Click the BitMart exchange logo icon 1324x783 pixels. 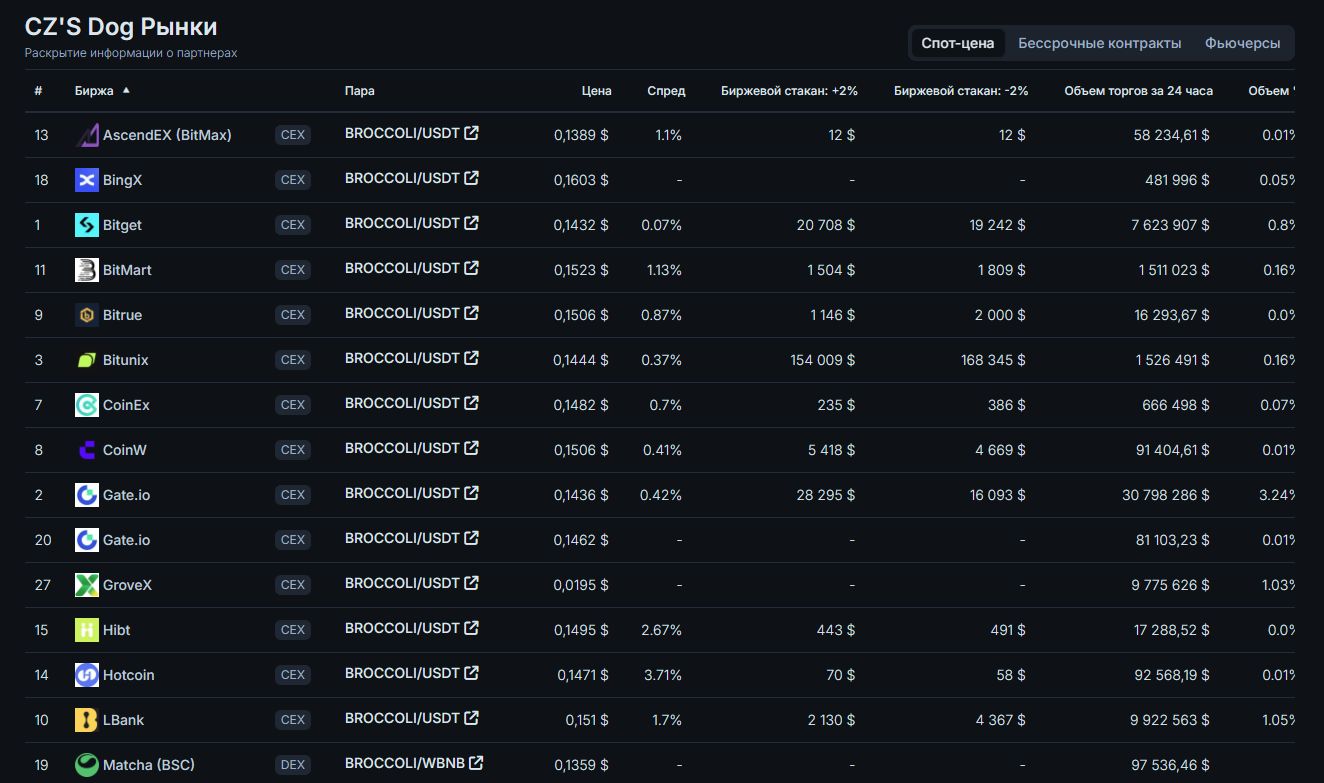87,270
